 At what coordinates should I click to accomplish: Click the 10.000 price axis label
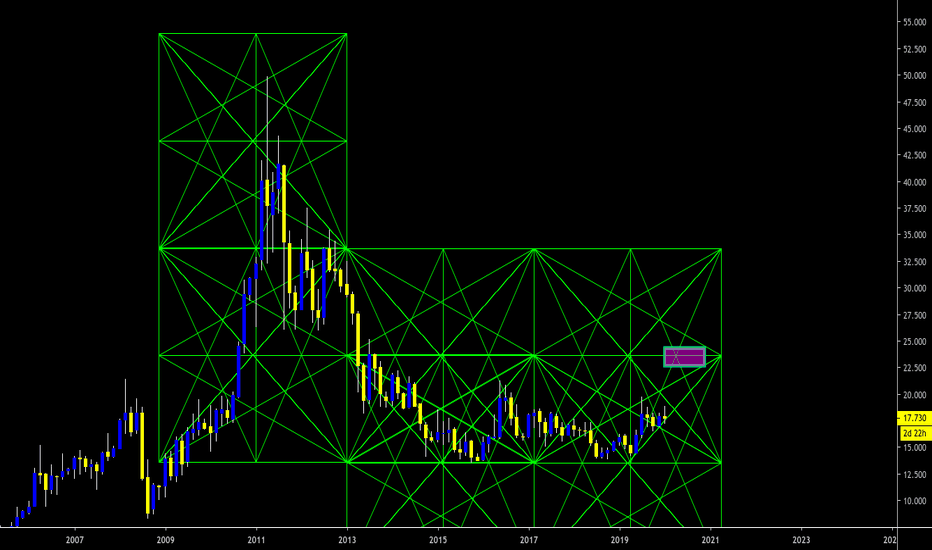(x=915, y=501)
